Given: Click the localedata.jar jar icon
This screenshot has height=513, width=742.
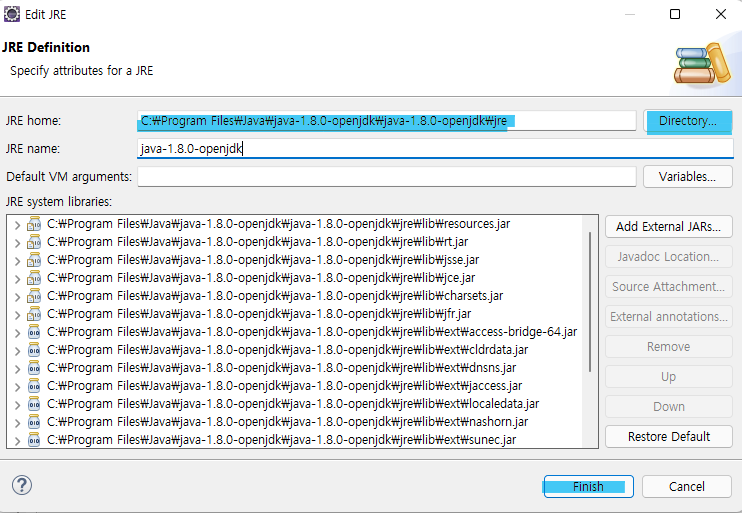Looking at the screenshot, I should coord(34,404).
